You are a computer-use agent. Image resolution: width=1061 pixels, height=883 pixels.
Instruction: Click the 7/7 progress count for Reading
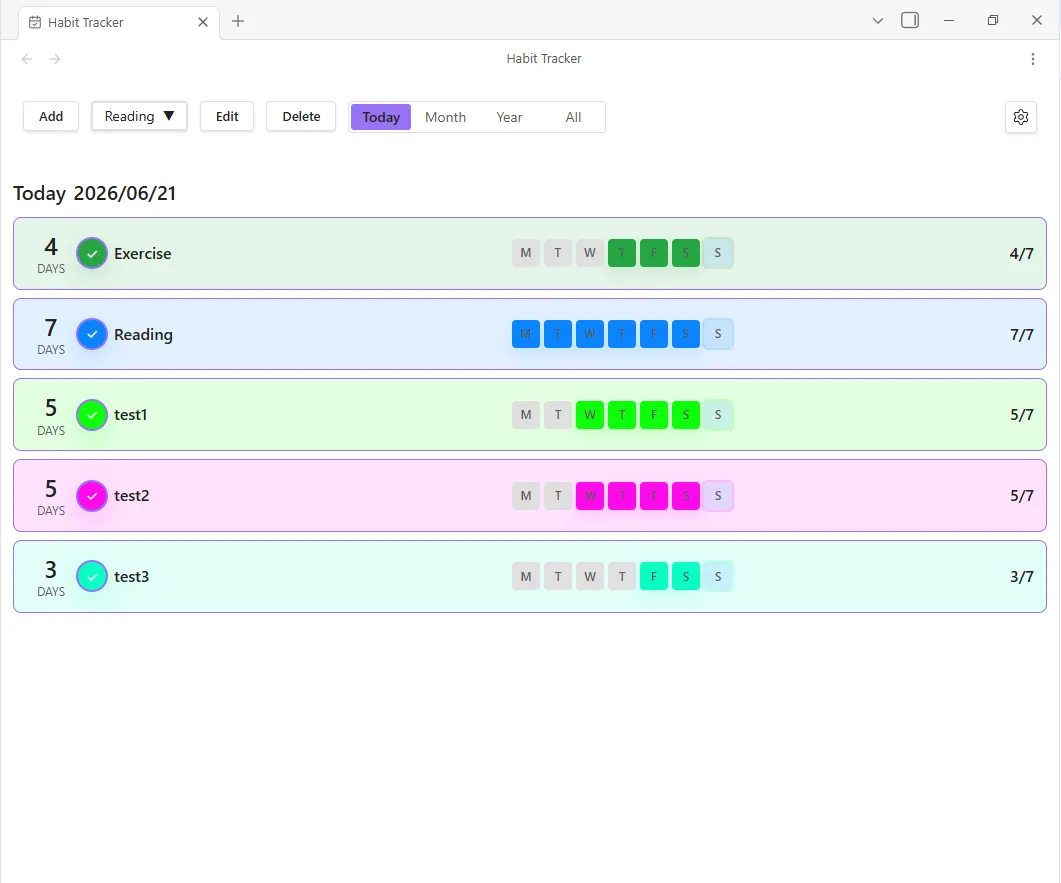(x=1021, y=334)
